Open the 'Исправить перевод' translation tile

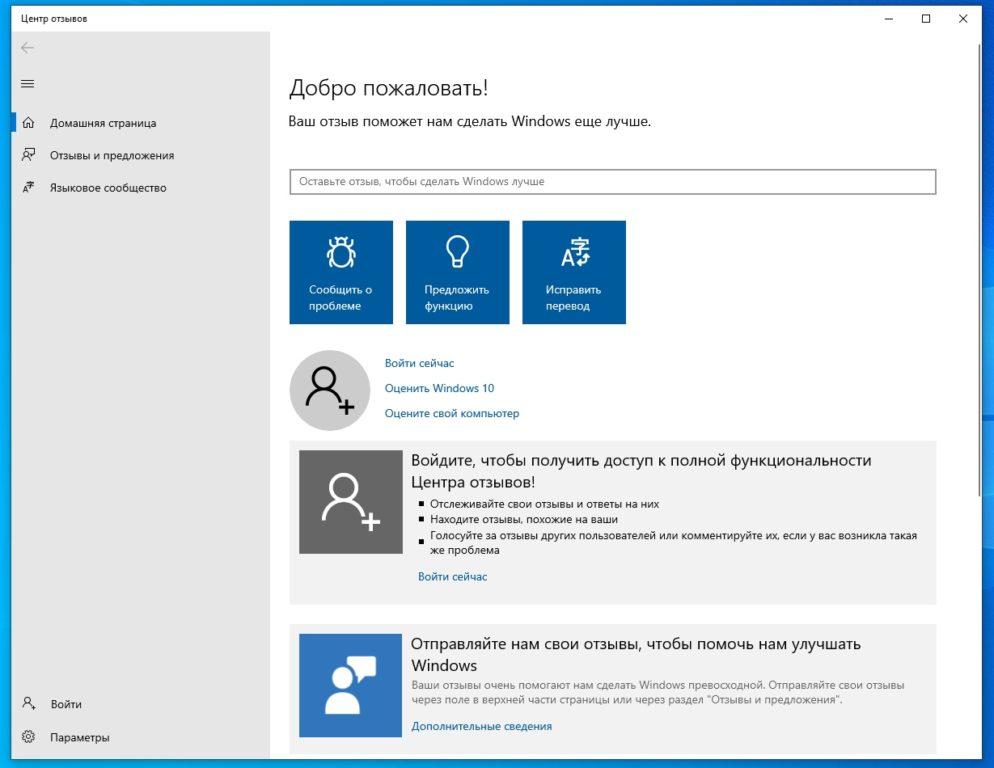[574, 272]
